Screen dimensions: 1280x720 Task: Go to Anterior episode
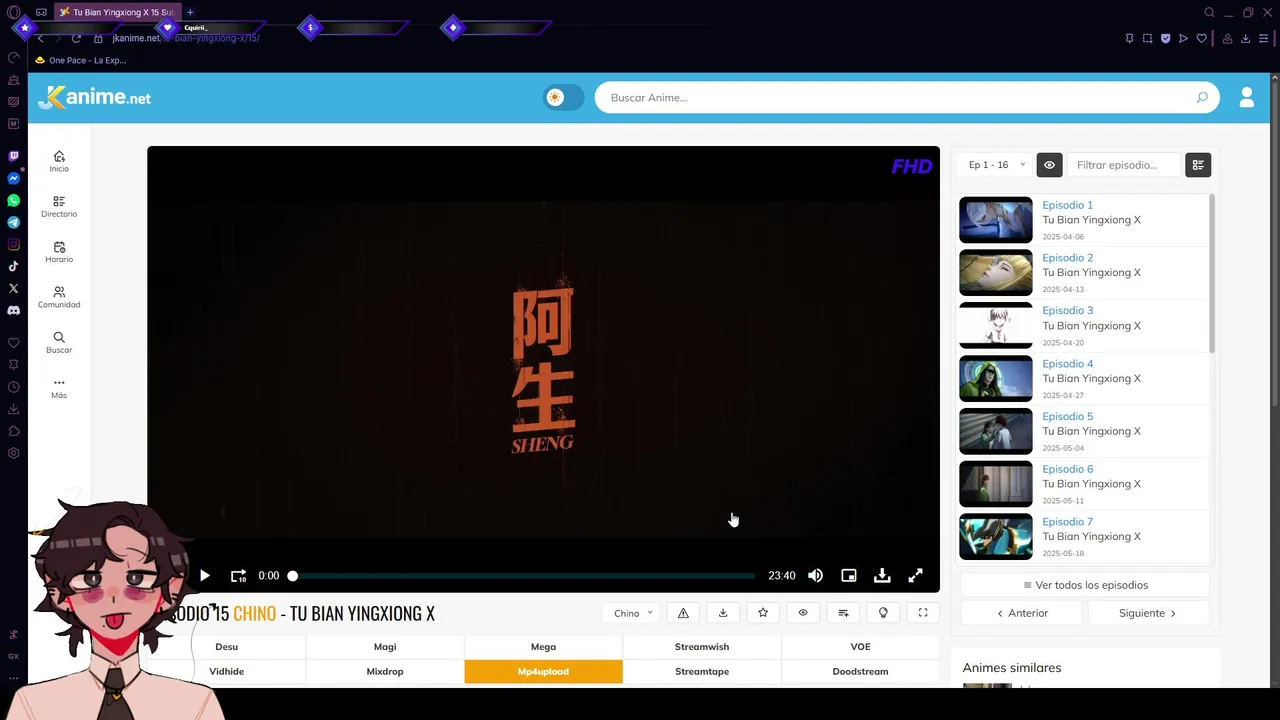point(1022,613)
